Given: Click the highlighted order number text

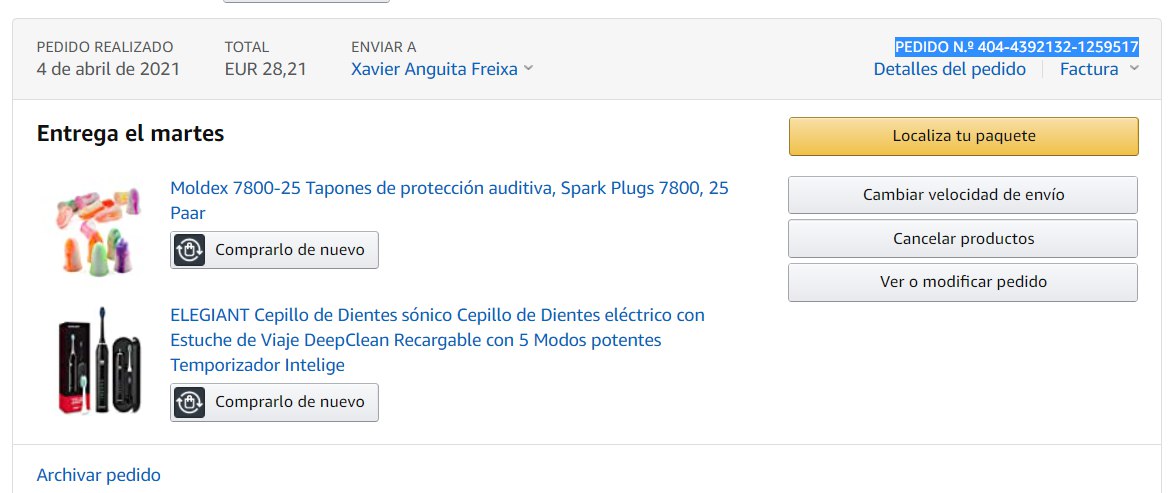Looking at the screenshot, I should pos(1016,46).
